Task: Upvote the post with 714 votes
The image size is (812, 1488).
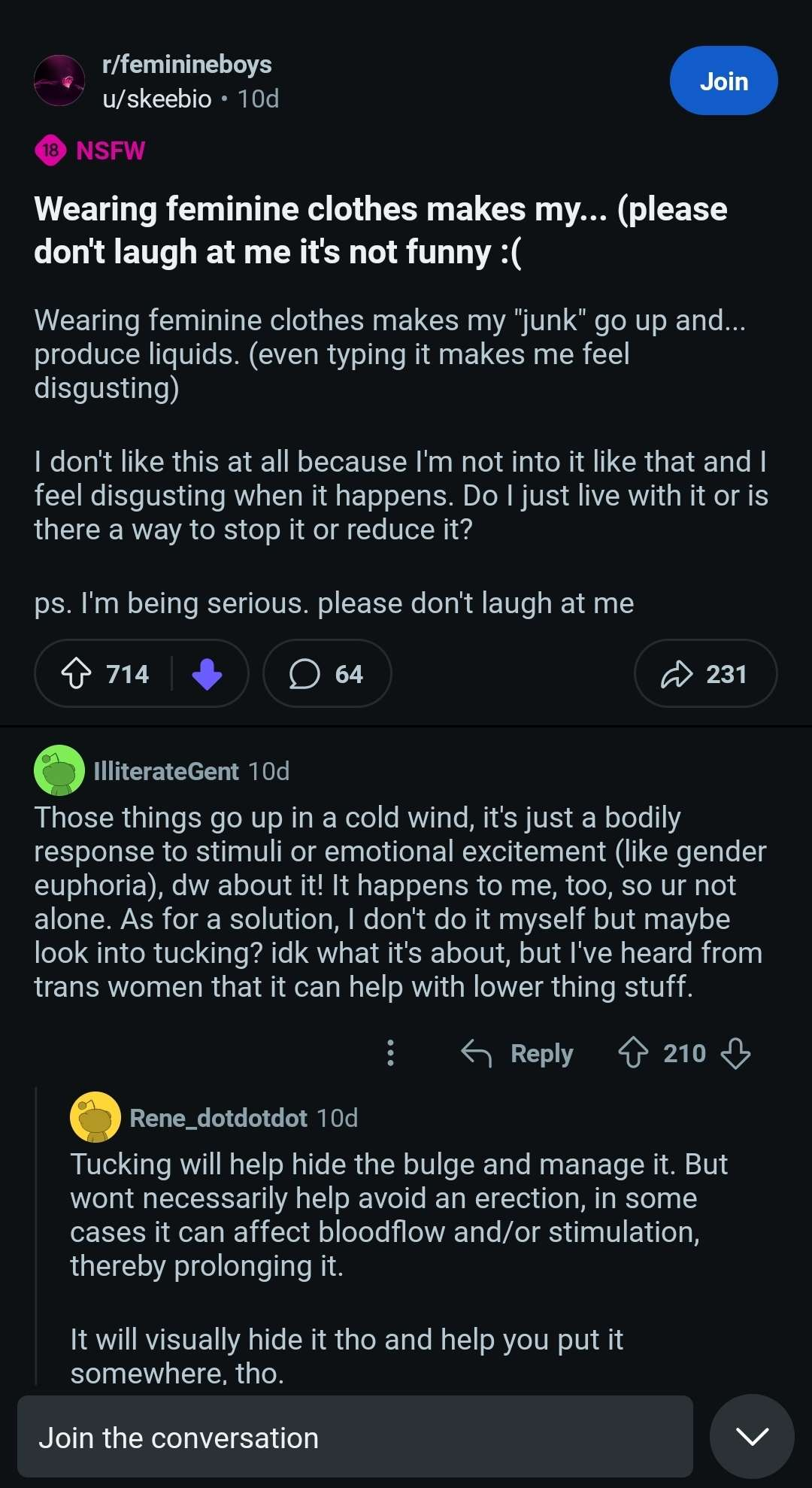Action: [x=77, y=673]
